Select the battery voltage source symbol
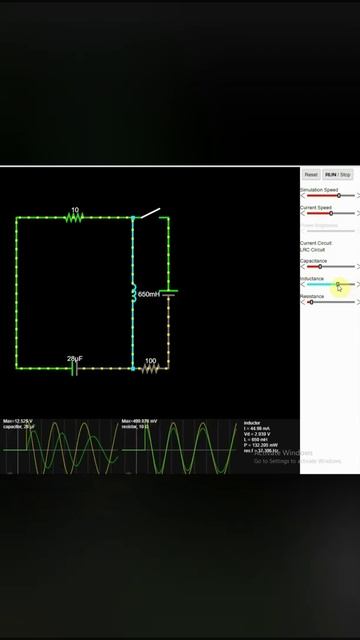 (169, 293)
